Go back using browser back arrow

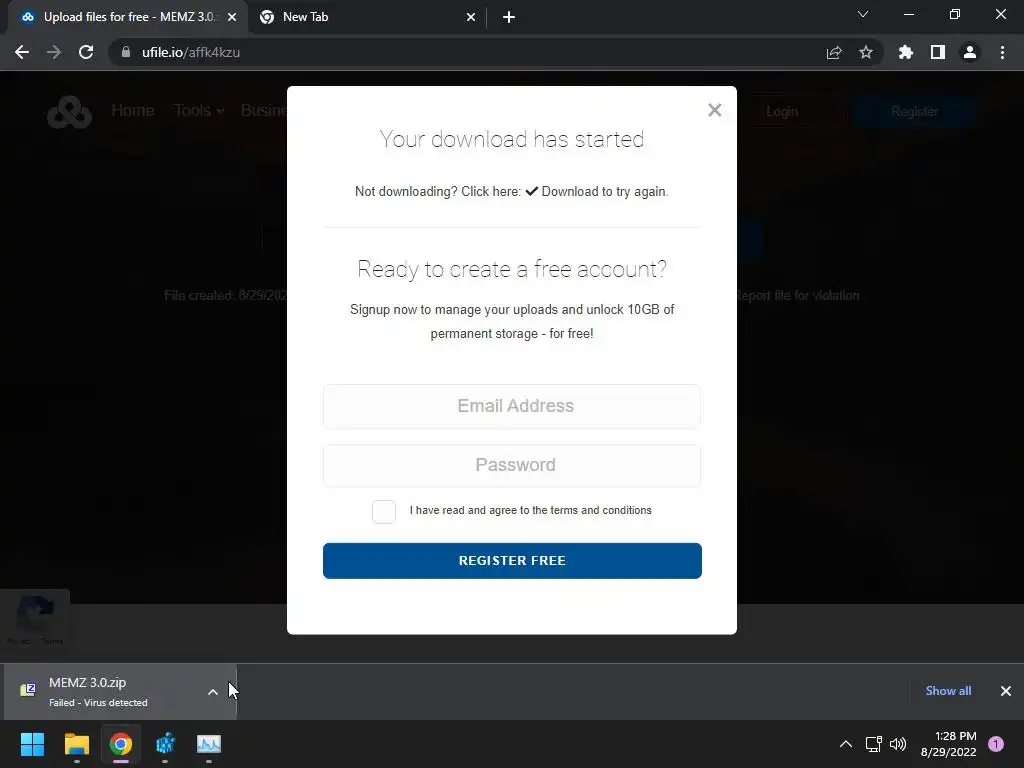[x=22, y=52]
